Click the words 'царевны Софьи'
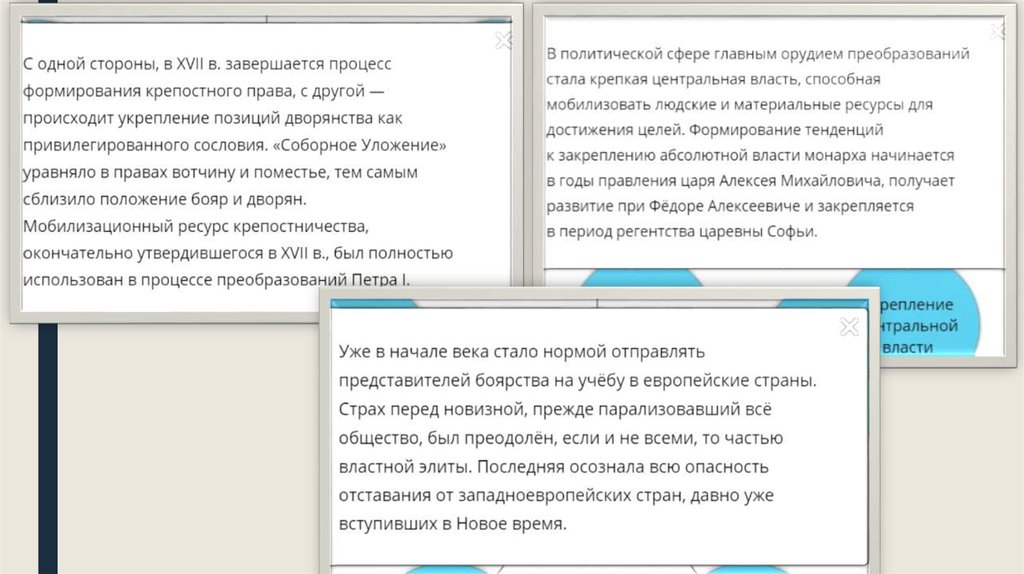This screenshot has height=574, width=1024. [x=765, y=232]
